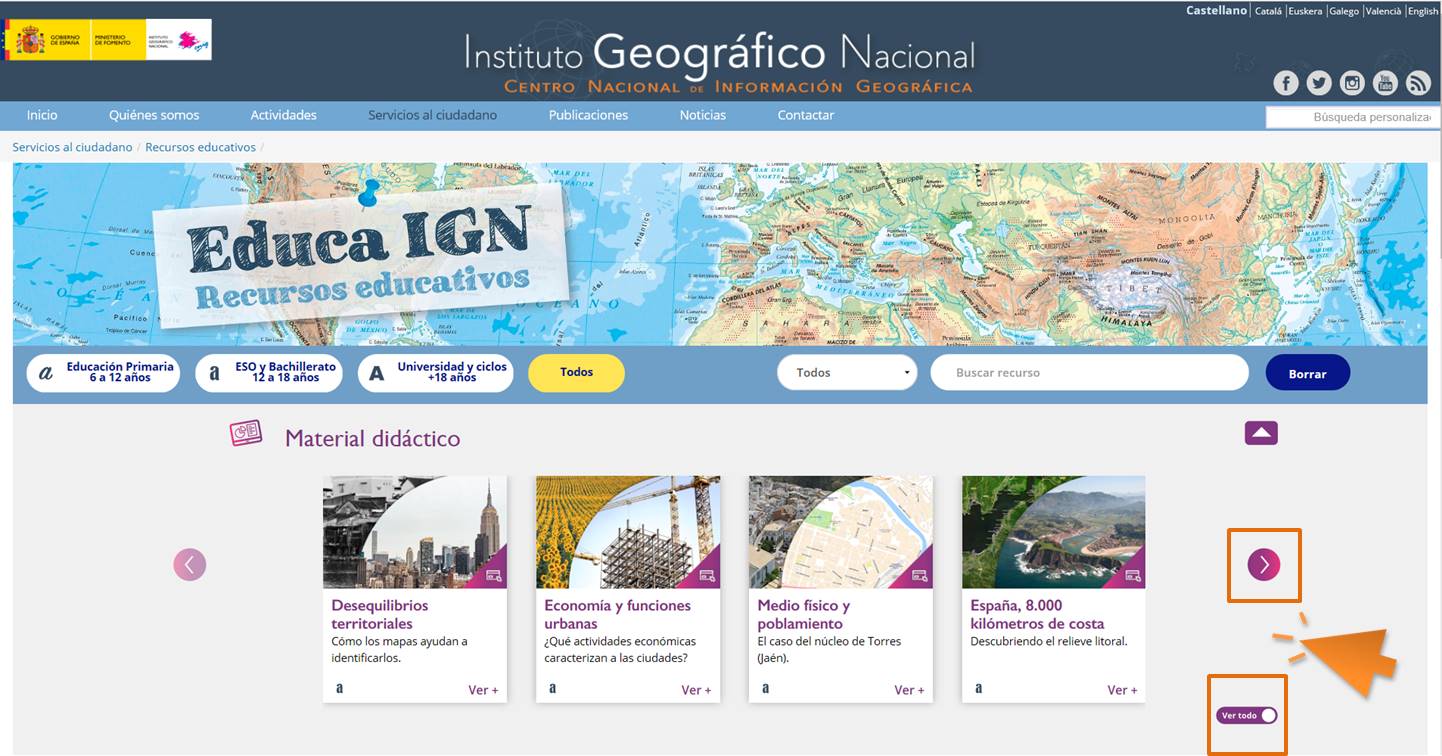Click the Material didáctico section icon

coord(246,433)
